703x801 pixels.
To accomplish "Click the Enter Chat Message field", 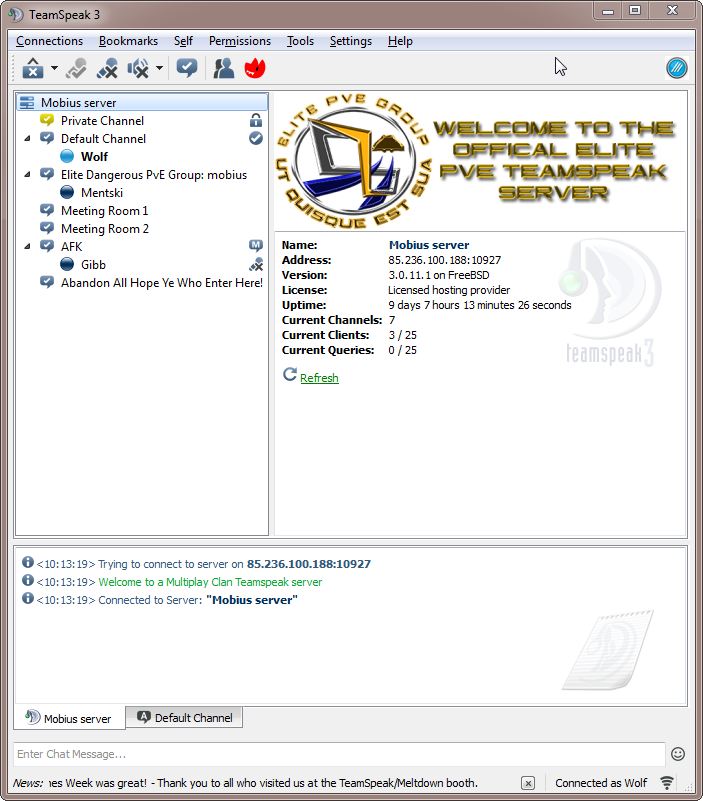I will (x=338, y=754).
